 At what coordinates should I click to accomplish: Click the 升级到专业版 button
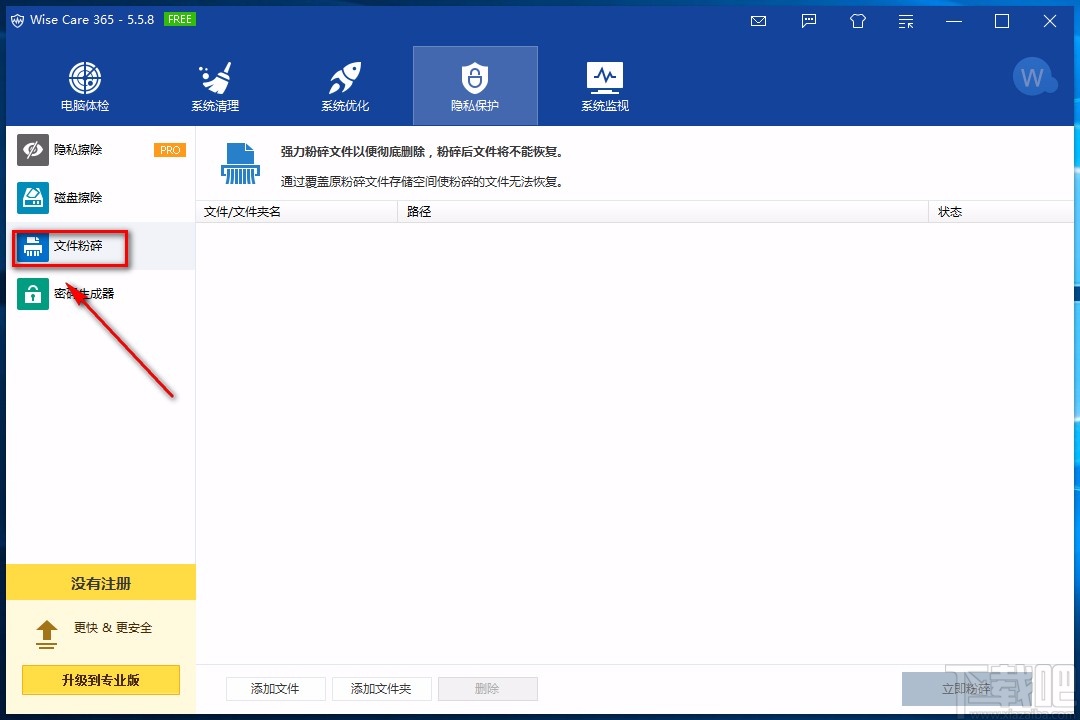[101, 680]
